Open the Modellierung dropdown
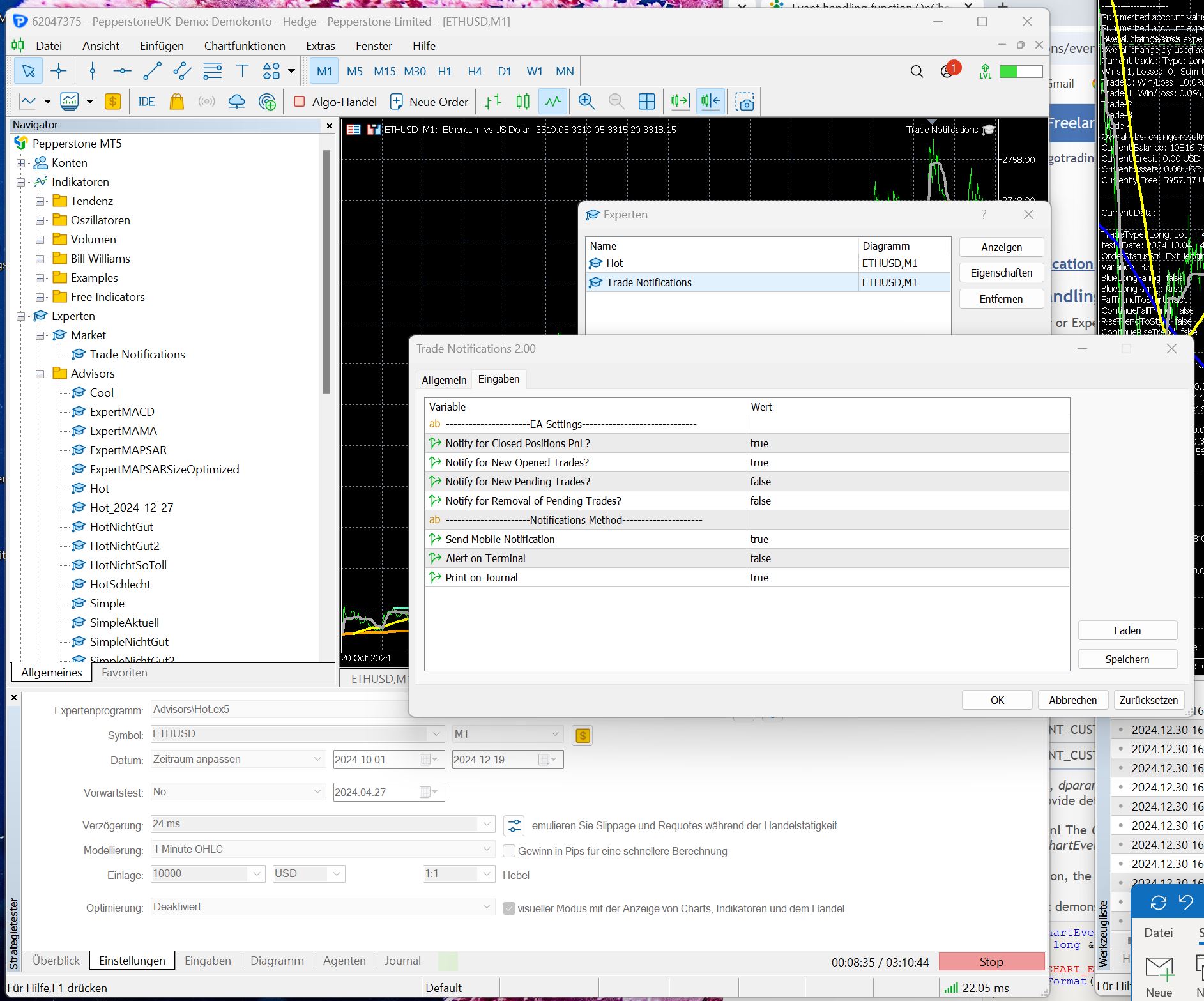Image resolution: width=1204 pixels, height=1001 pixels. (x=323, y=849)
